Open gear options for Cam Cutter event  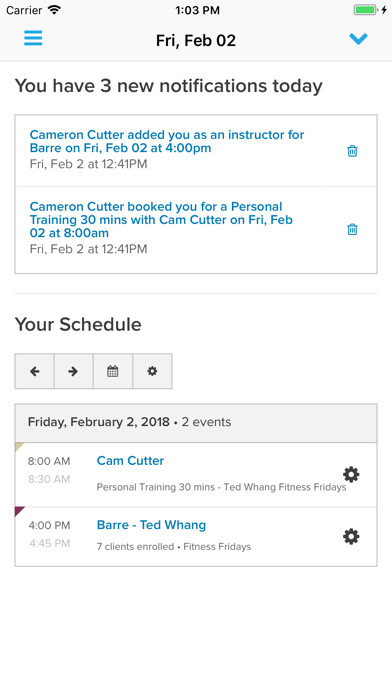coord(351,475)
